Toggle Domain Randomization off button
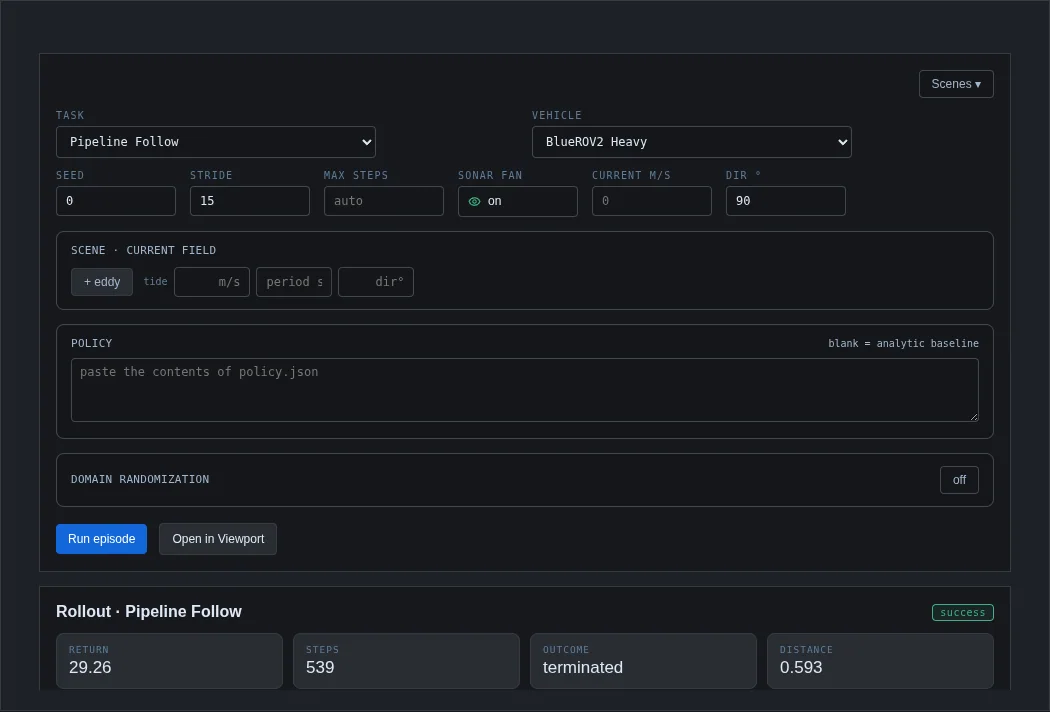The width and height of the screenshot is (1050, 712). tap(959, 480)
